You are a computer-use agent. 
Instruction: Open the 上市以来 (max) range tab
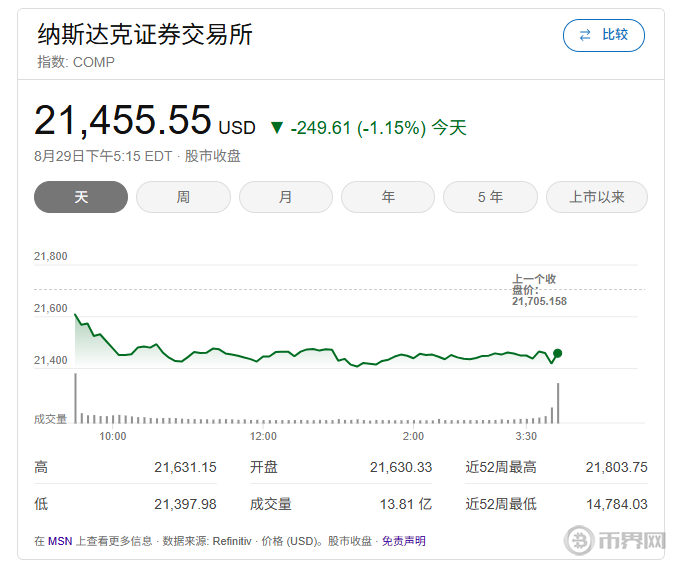pyautogui.click(x=596, y=197)
